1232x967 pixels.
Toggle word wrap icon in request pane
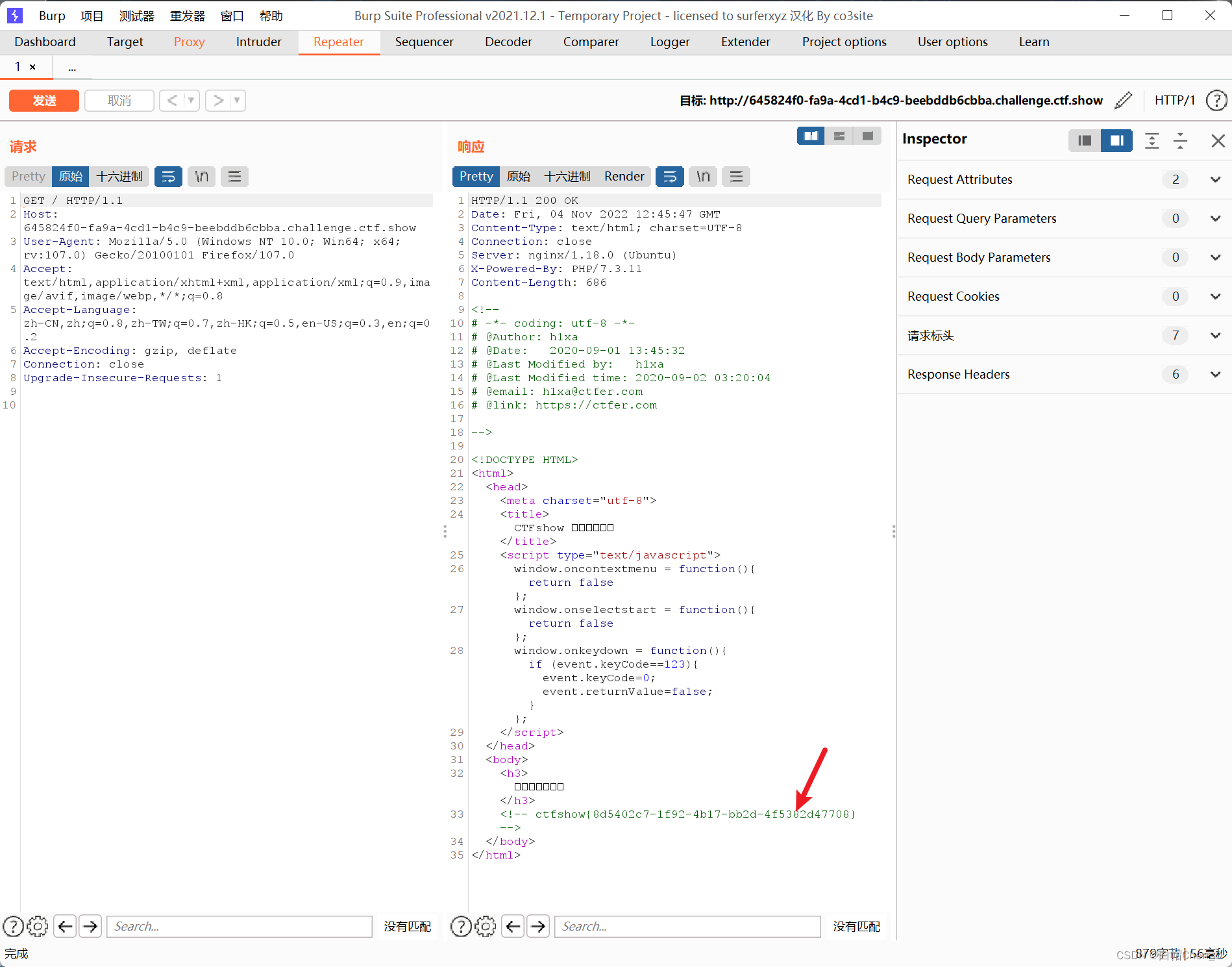(168, 176)
